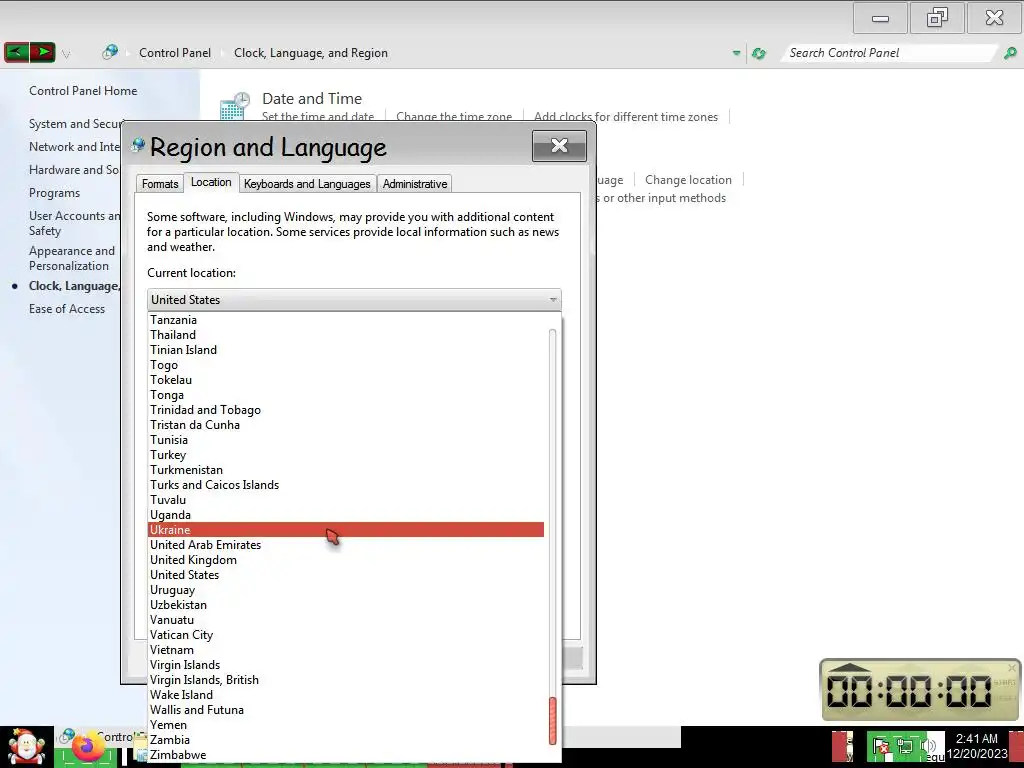Select Vanuatu location
The image size is (1024, 768).
pos(346,620)
